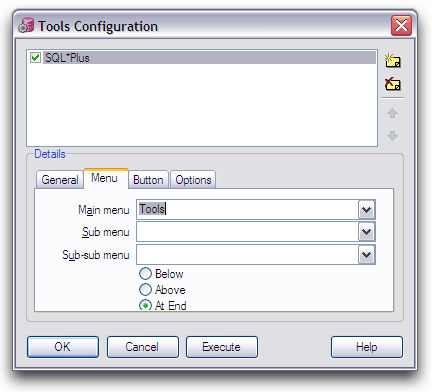
Task: Select the At End radio button
Action: click(145, 305)
